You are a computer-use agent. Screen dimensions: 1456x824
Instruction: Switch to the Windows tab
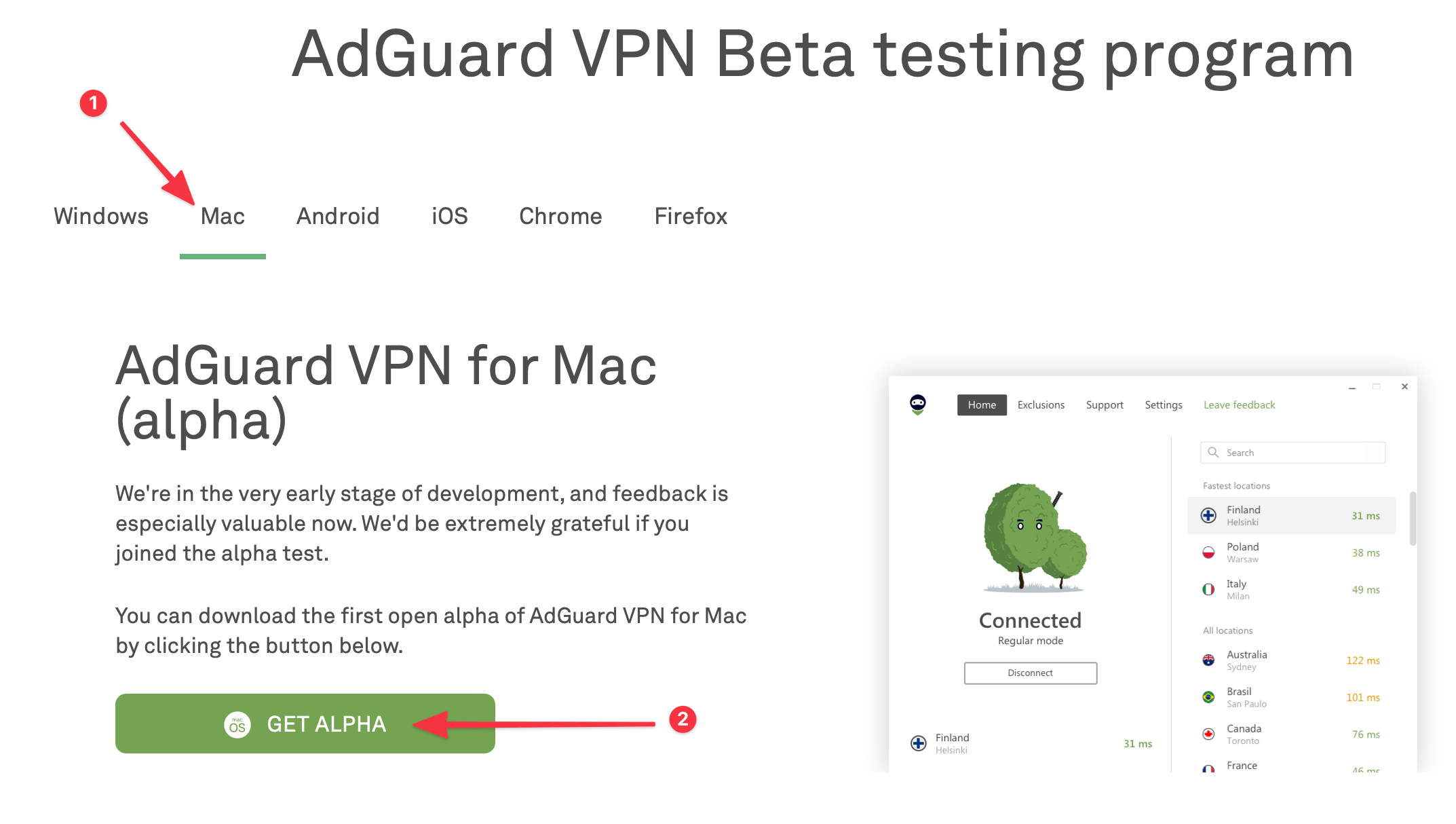101,216
